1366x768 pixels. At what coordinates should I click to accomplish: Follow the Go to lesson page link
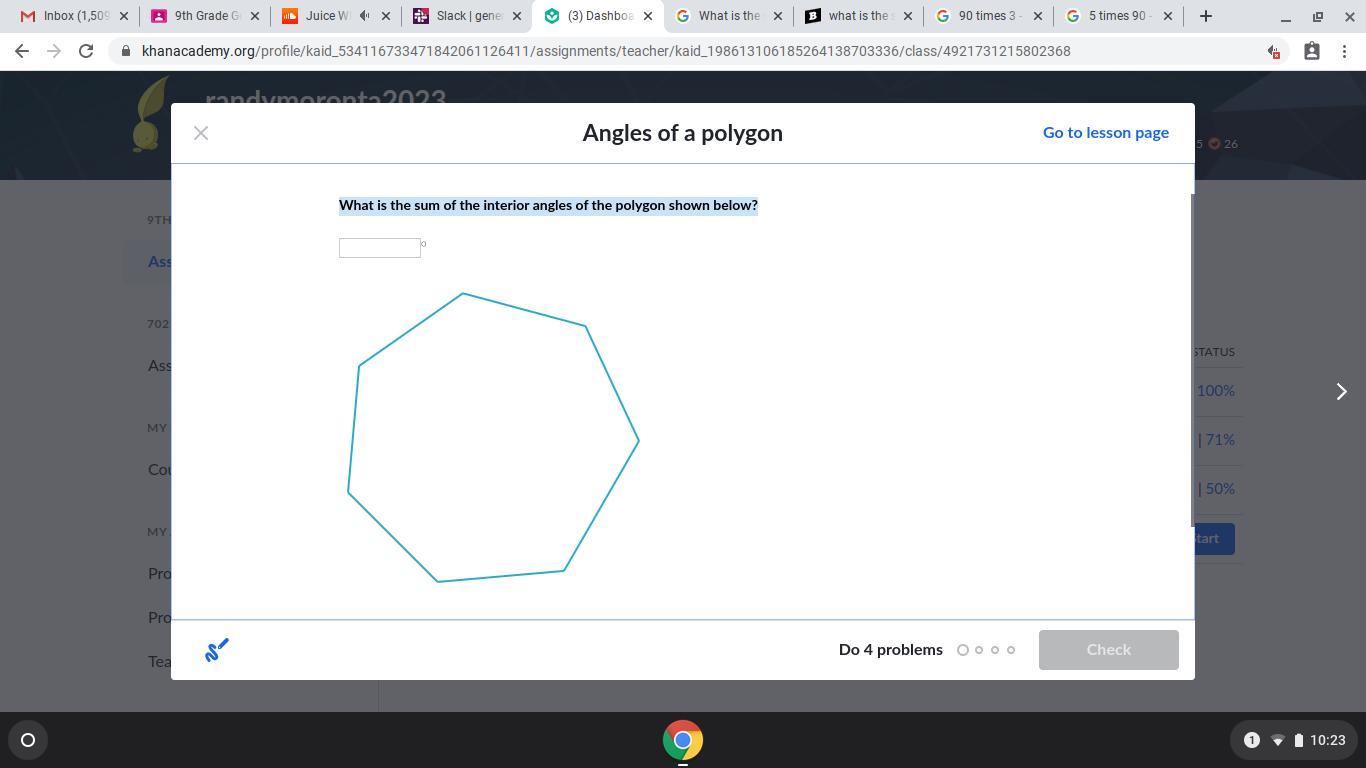point(1106,133)
